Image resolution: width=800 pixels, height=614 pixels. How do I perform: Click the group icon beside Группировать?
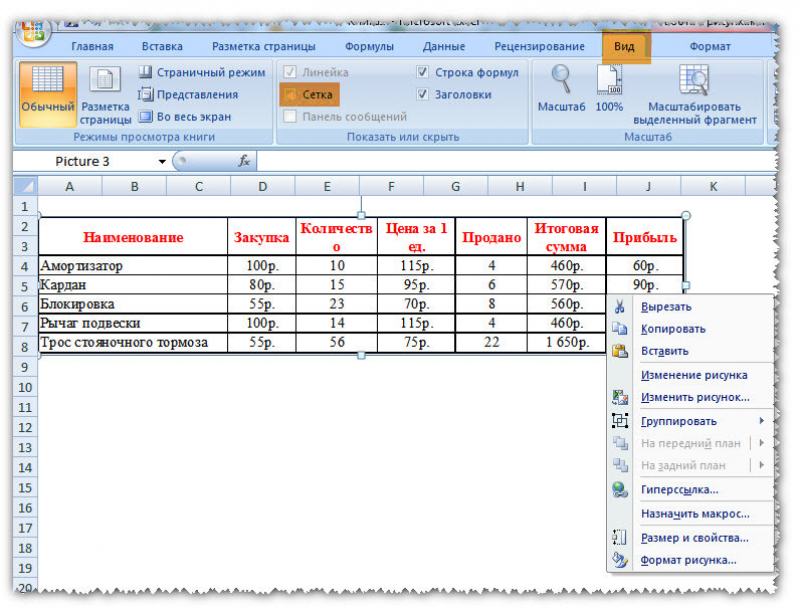pyautogui.click(x=619, y=421)
